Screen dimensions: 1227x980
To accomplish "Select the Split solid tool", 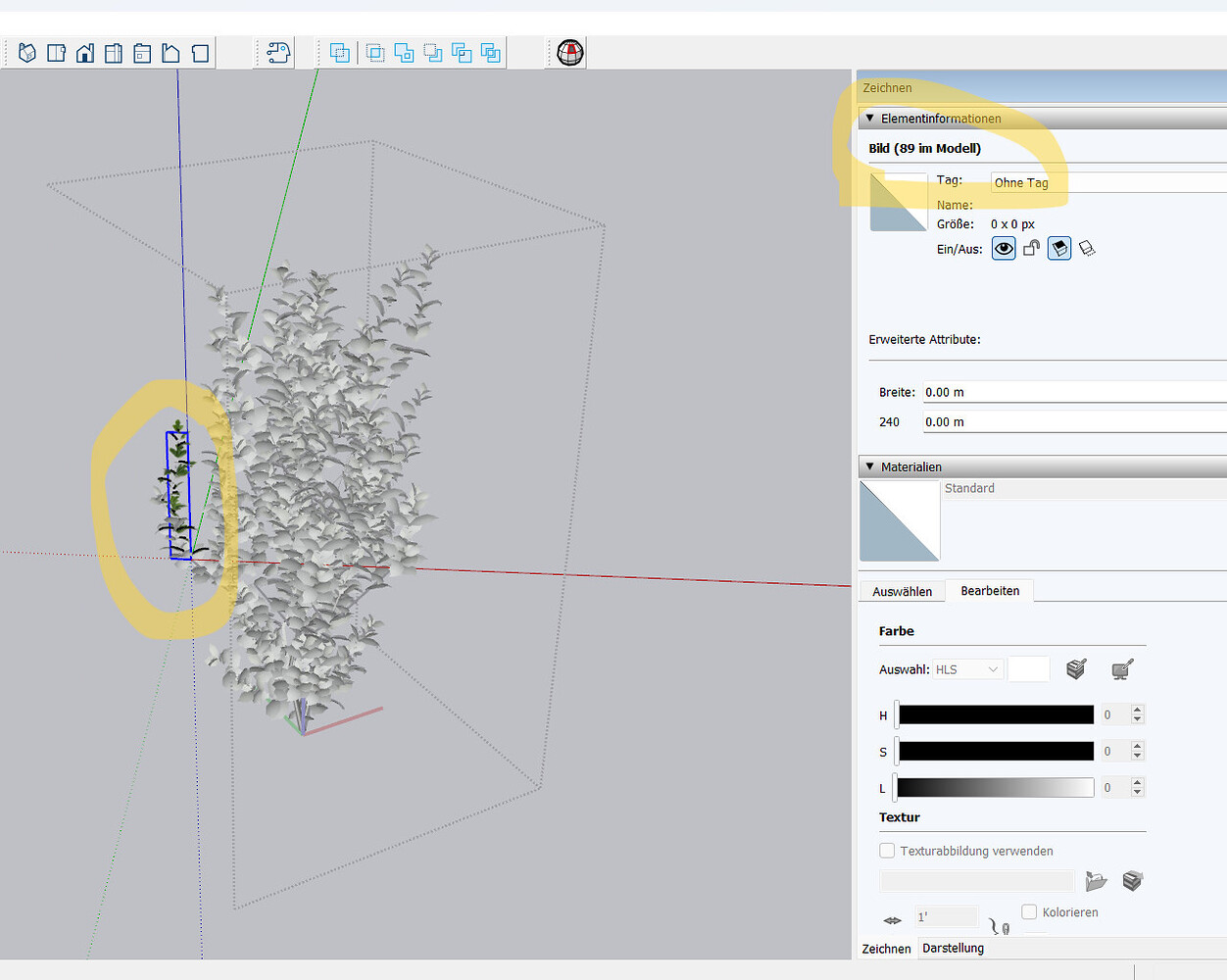I will [491, 53].
